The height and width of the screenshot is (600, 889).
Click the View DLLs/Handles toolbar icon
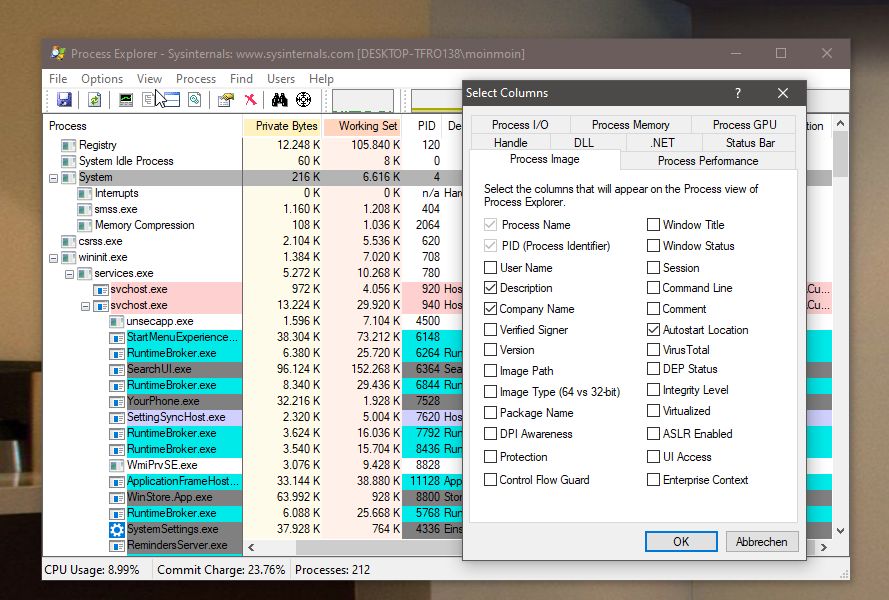click(x=194, y=100)
